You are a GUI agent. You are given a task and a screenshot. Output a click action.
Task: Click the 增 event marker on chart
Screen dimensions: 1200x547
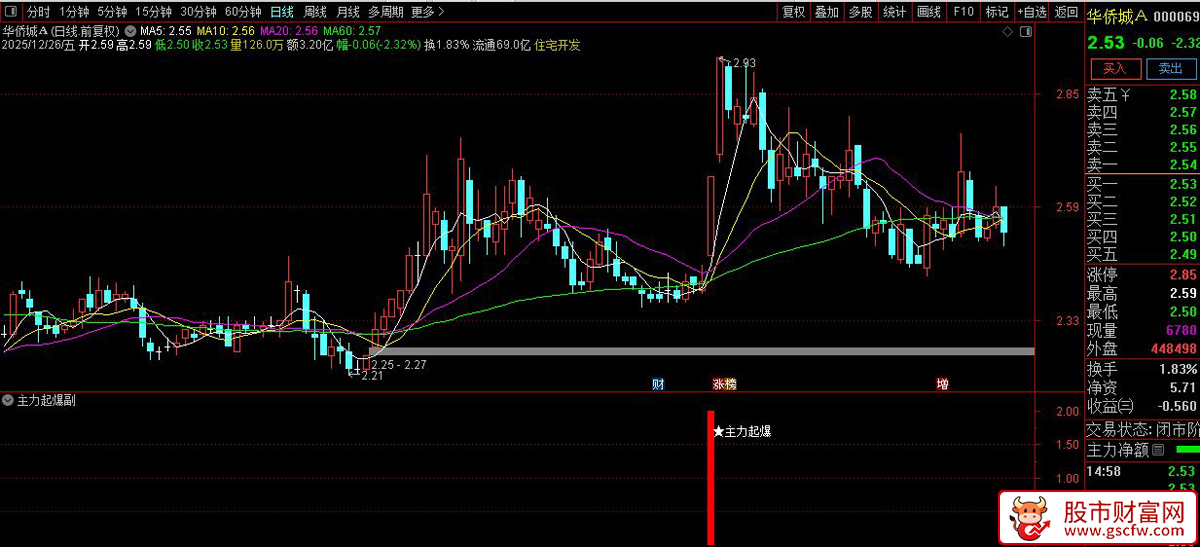[943, 384]
